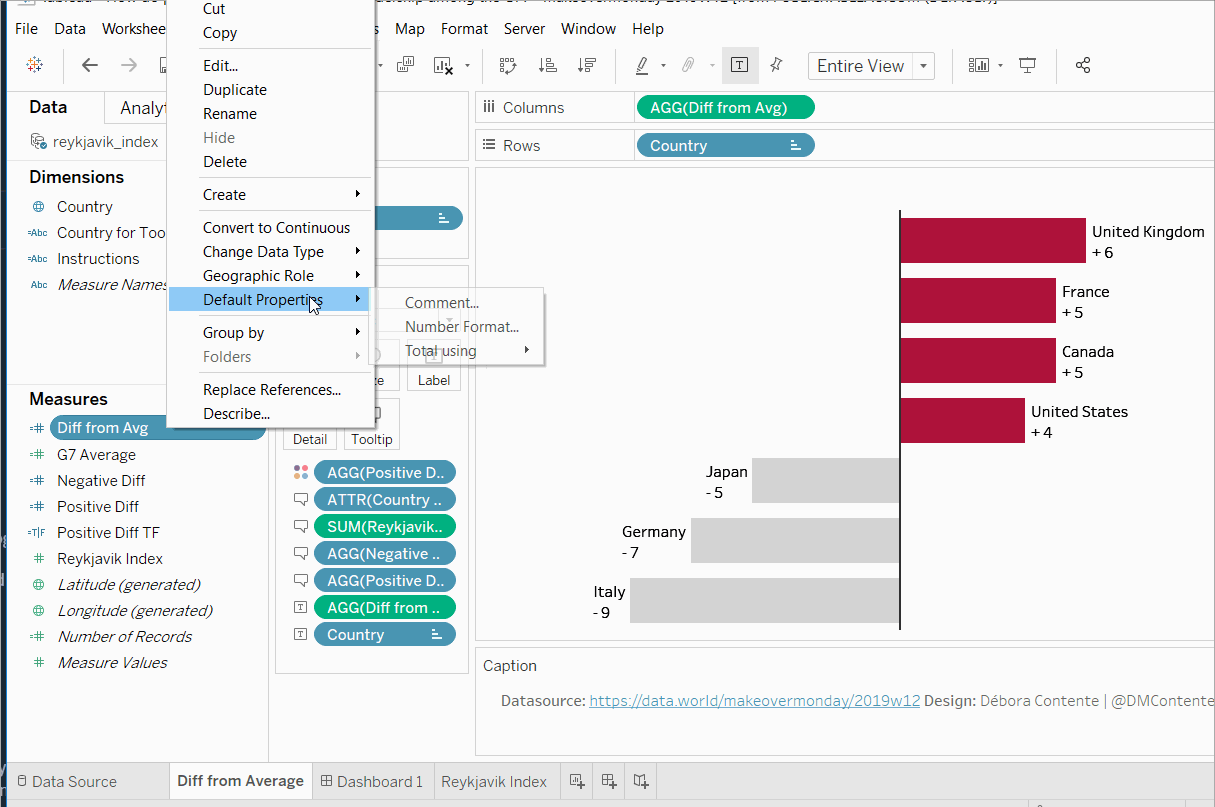Select Convert to Continuous in context menu
1215x807 pixels.
[x=276, y=228]
